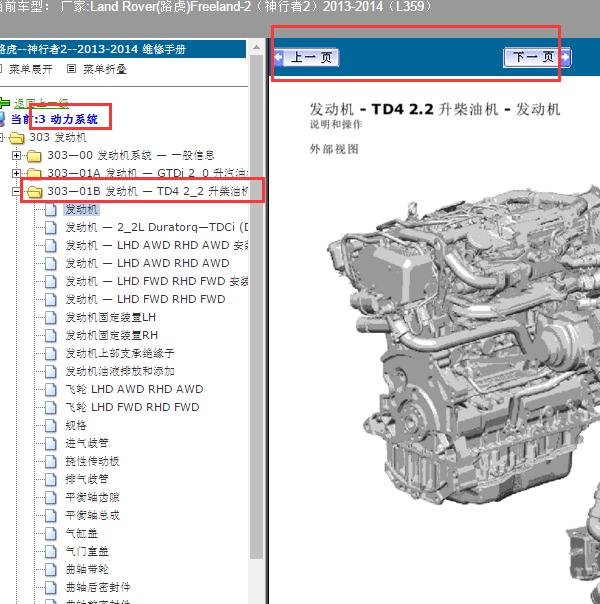Screen dimensions: 600x604
Task: Open 发动机 — LHD FWD RHD FWD page
Action: point(145,299)
